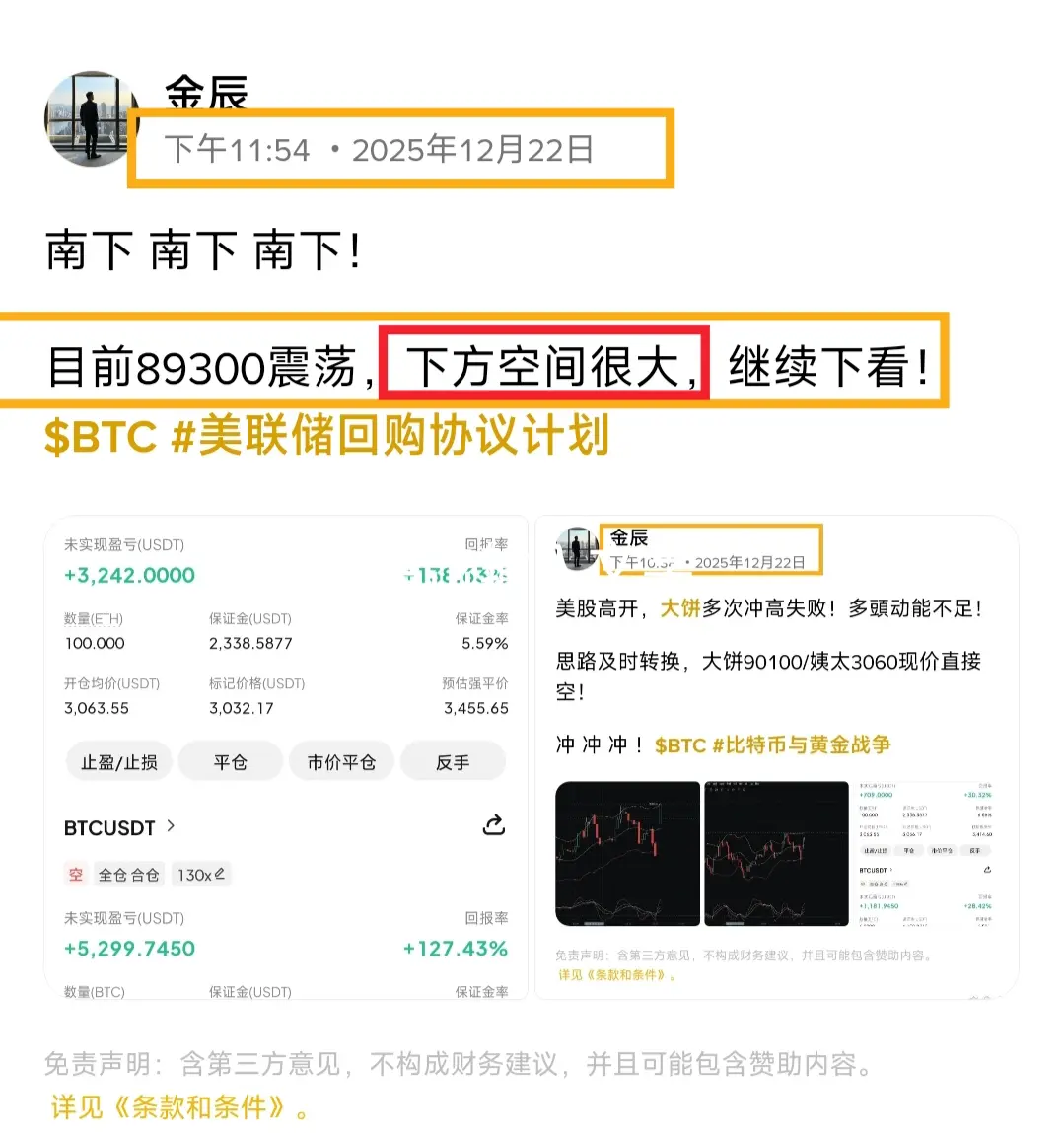Click the 平仓 button

(x=231, y=762)
